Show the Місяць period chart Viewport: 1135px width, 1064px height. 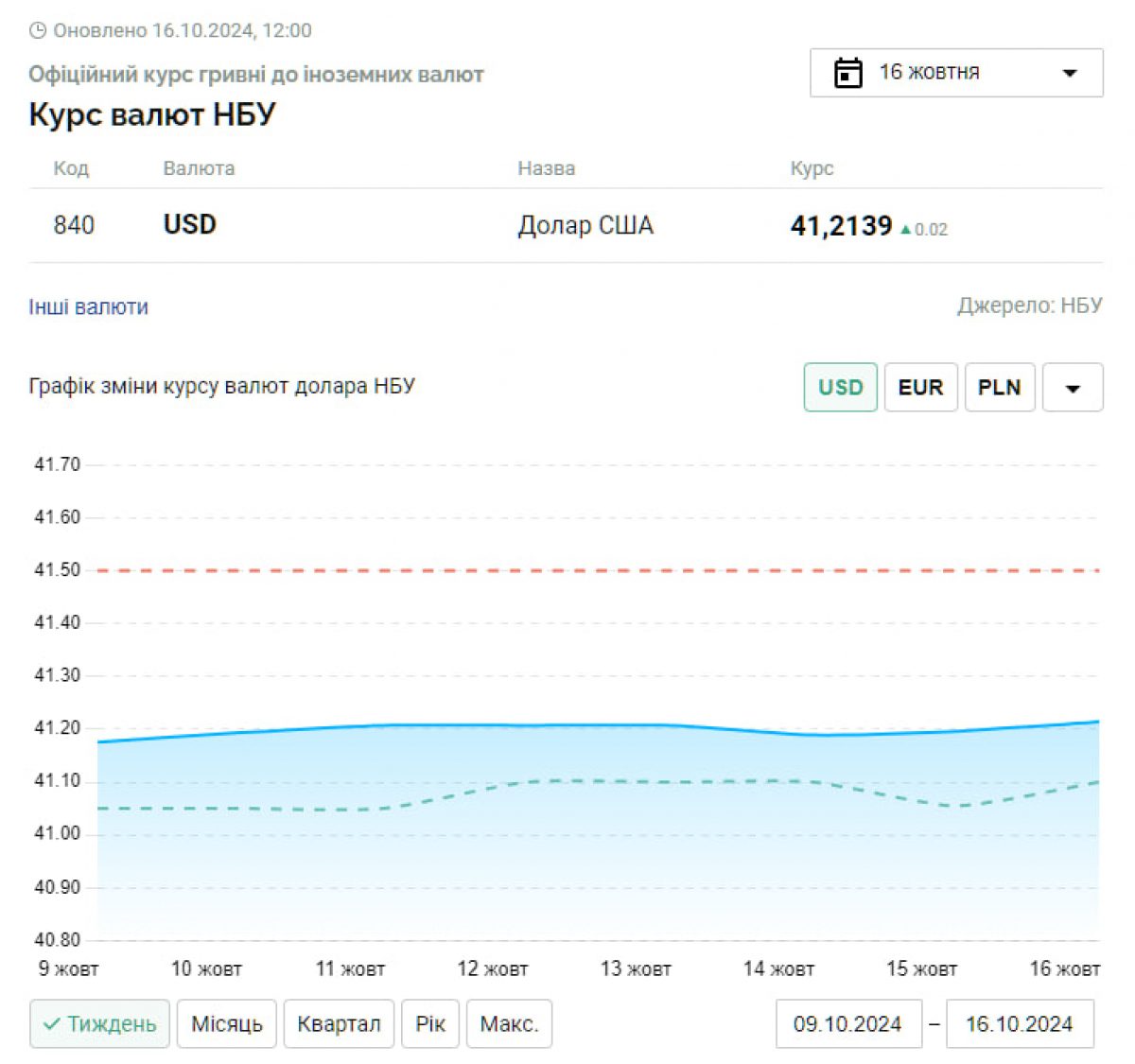(x=226, y=1023)
